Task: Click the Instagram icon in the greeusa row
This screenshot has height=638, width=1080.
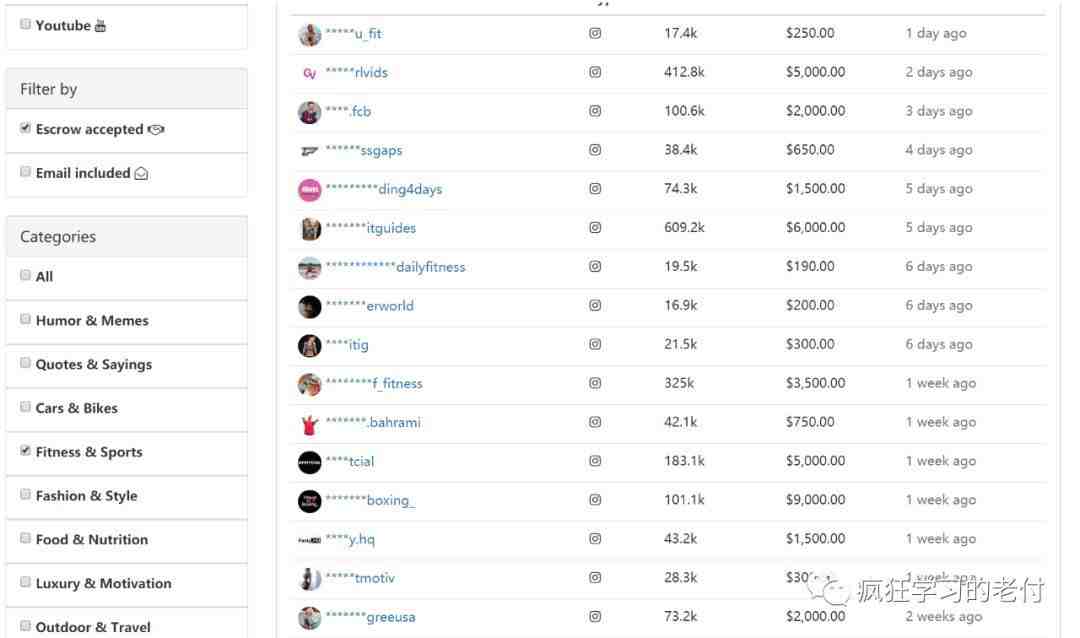Action: tap(595, 617)
